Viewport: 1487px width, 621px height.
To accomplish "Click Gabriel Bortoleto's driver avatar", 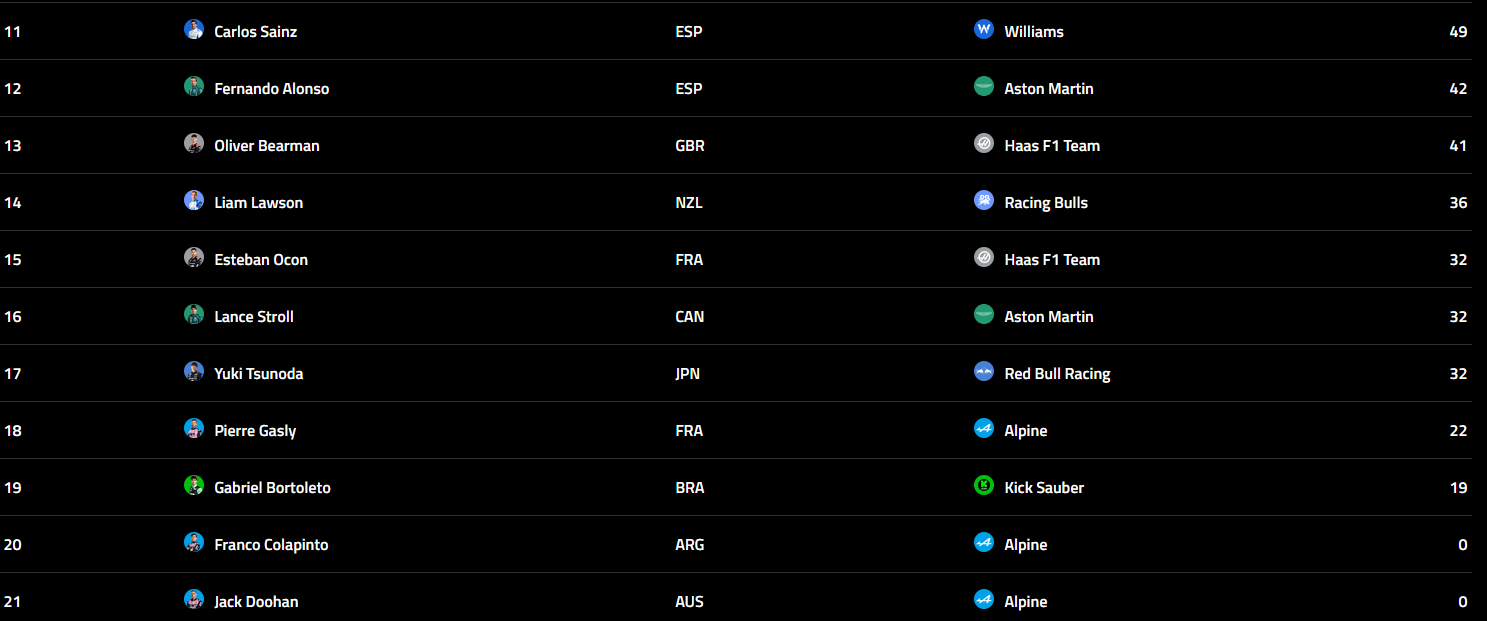I will click(194, 486).
